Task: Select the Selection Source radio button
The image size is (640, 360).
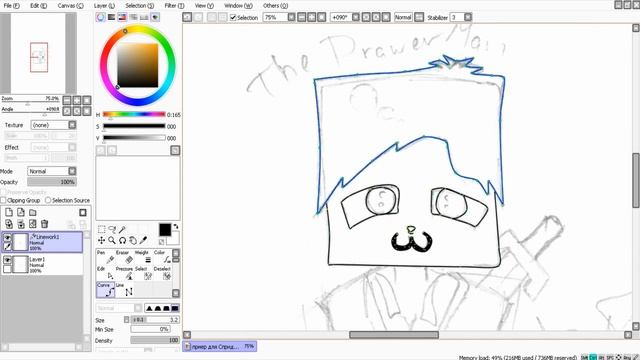Action: (x=48, y=200)
